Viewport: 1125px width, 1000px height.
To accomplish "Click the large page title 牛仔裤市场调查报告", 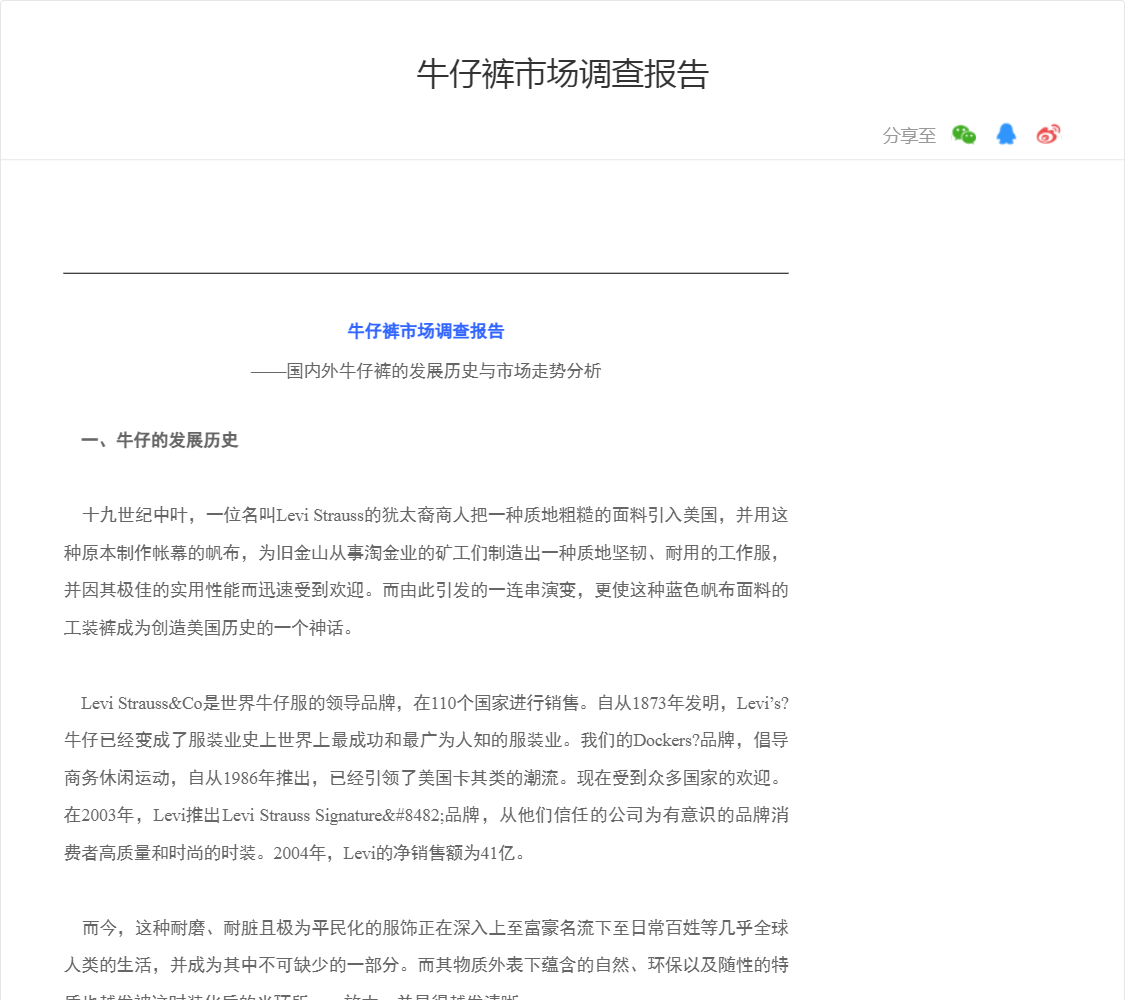I will point(562,74).
